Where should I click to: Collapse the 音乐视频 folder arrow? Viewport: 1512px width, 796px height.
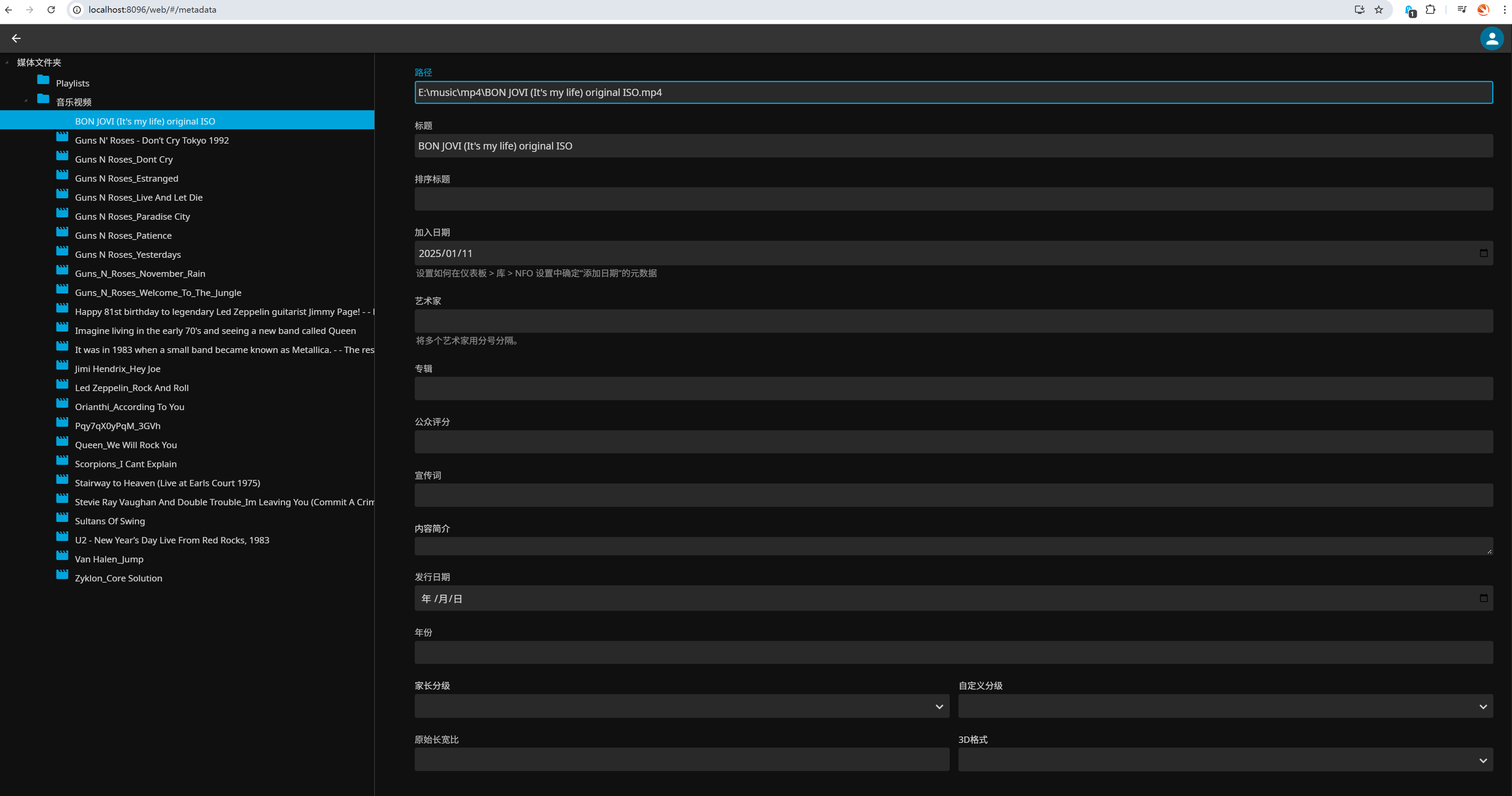pos(26,101)
